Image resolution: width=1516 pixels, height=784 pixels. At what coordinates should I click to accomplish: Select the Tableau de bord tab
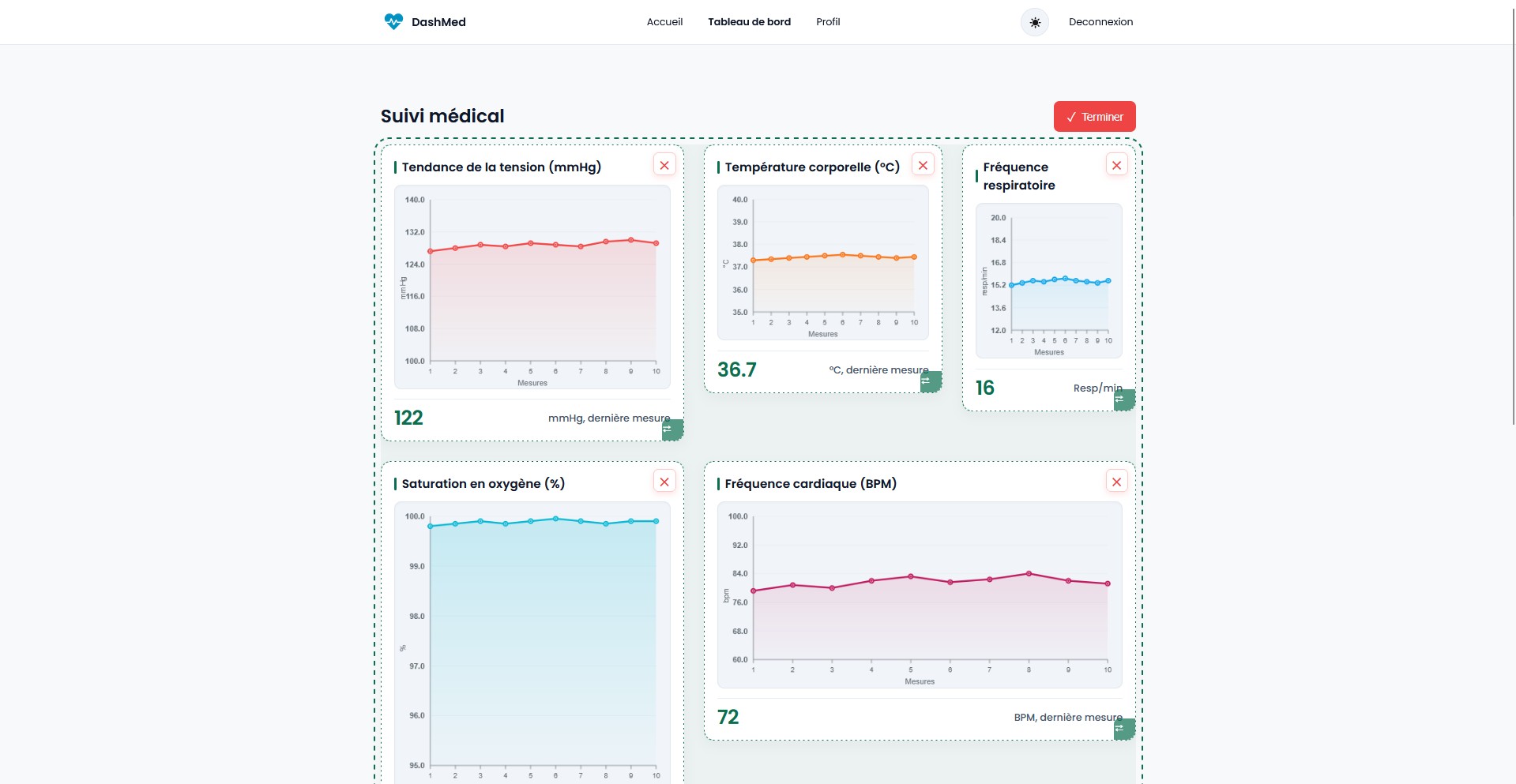[x=749, y=22]
